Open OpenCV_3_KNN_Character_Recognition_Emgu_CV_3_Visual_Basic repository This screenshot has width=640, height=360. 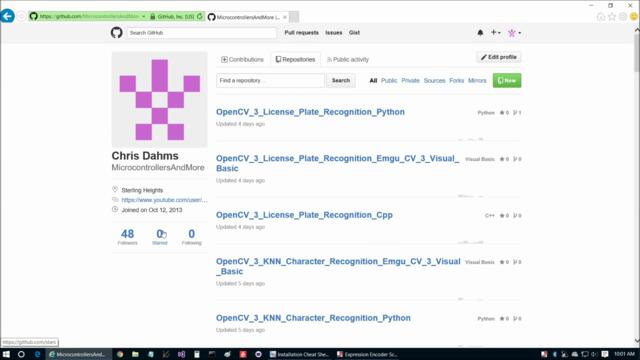click(338, 266)
